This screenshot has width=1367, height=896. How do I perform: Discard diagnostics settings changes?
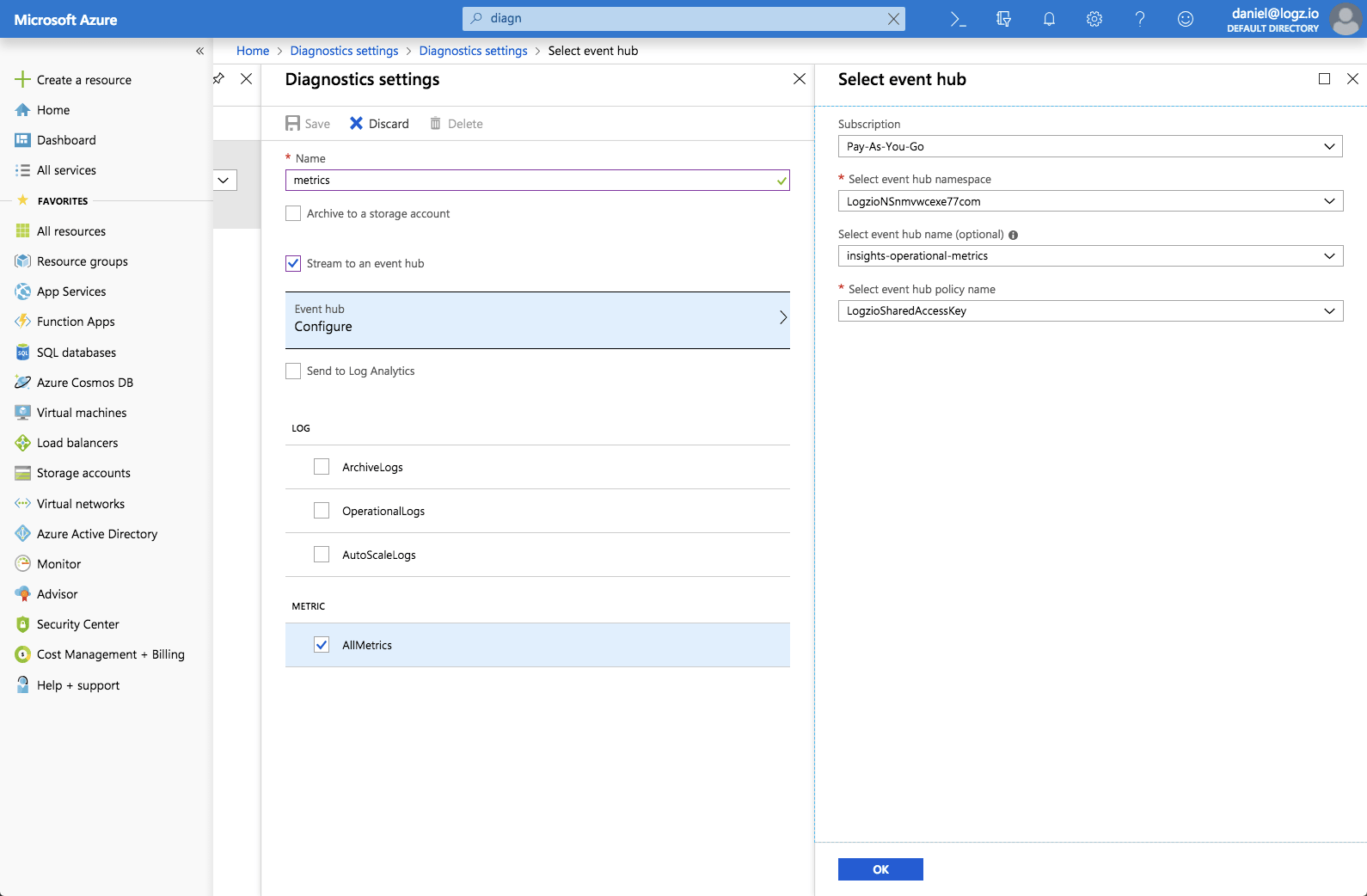[379, 124]
